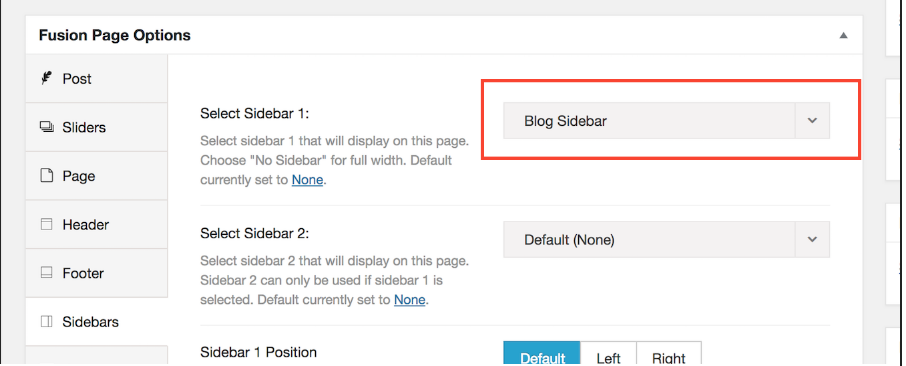This screenshot has height=366, width=906.
Task: Switch to the Header options tab
Action: [96, 224]
